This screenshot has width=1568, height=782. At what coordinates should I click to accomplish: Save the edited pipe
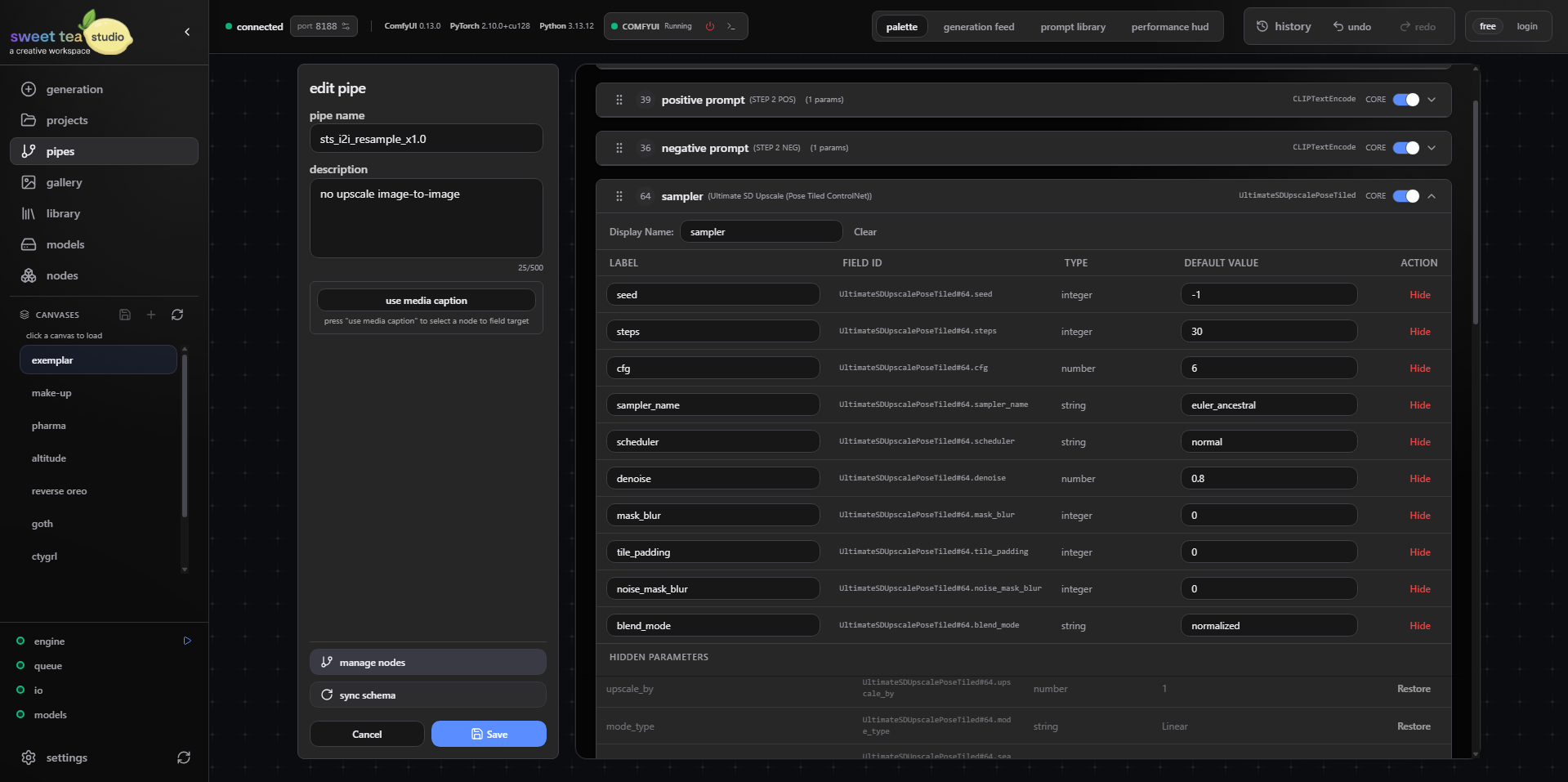tap(489, 734)
